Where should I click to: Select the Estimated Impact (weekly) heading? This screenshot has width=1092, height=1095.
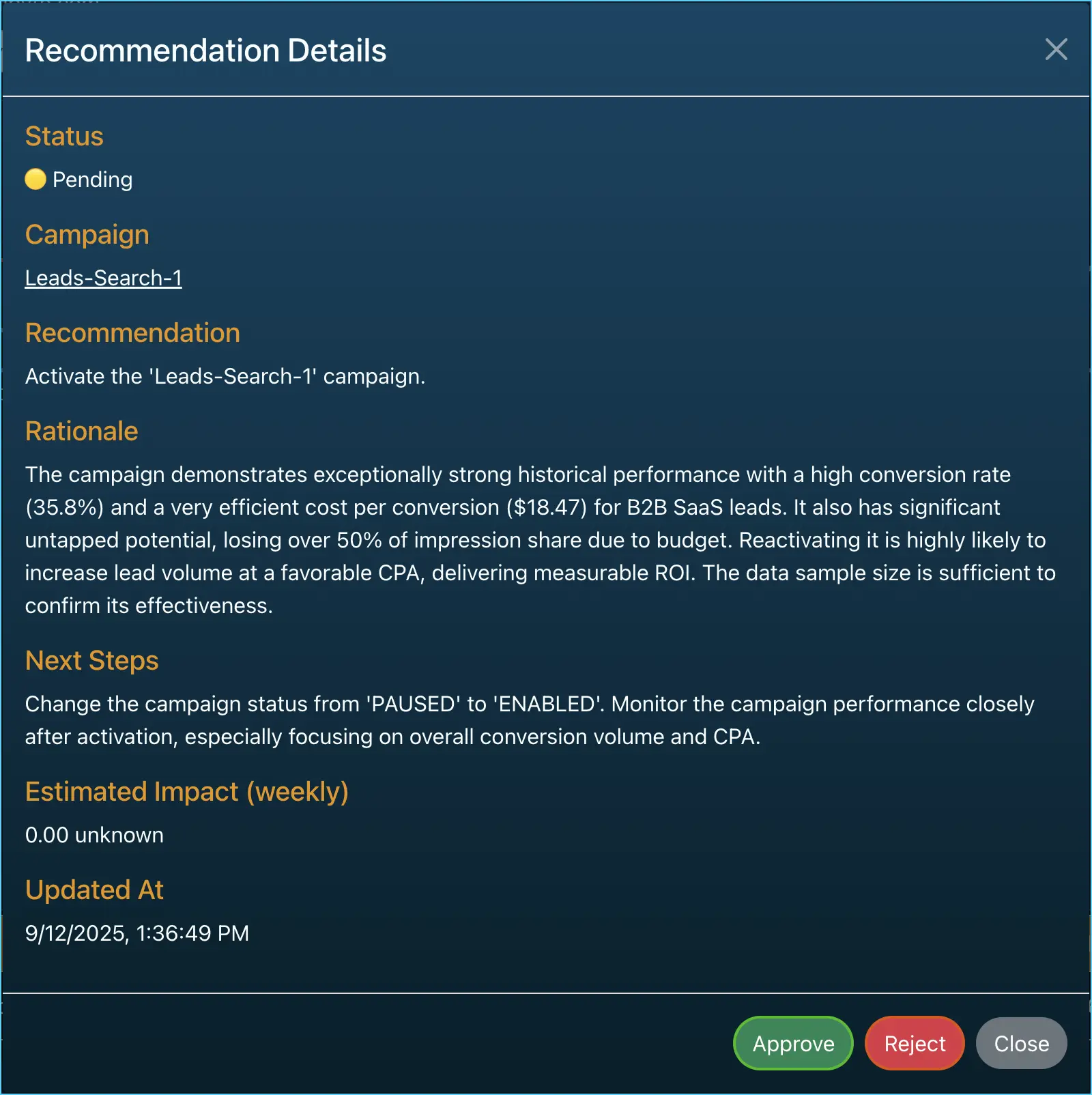click(x=186, y=791)
